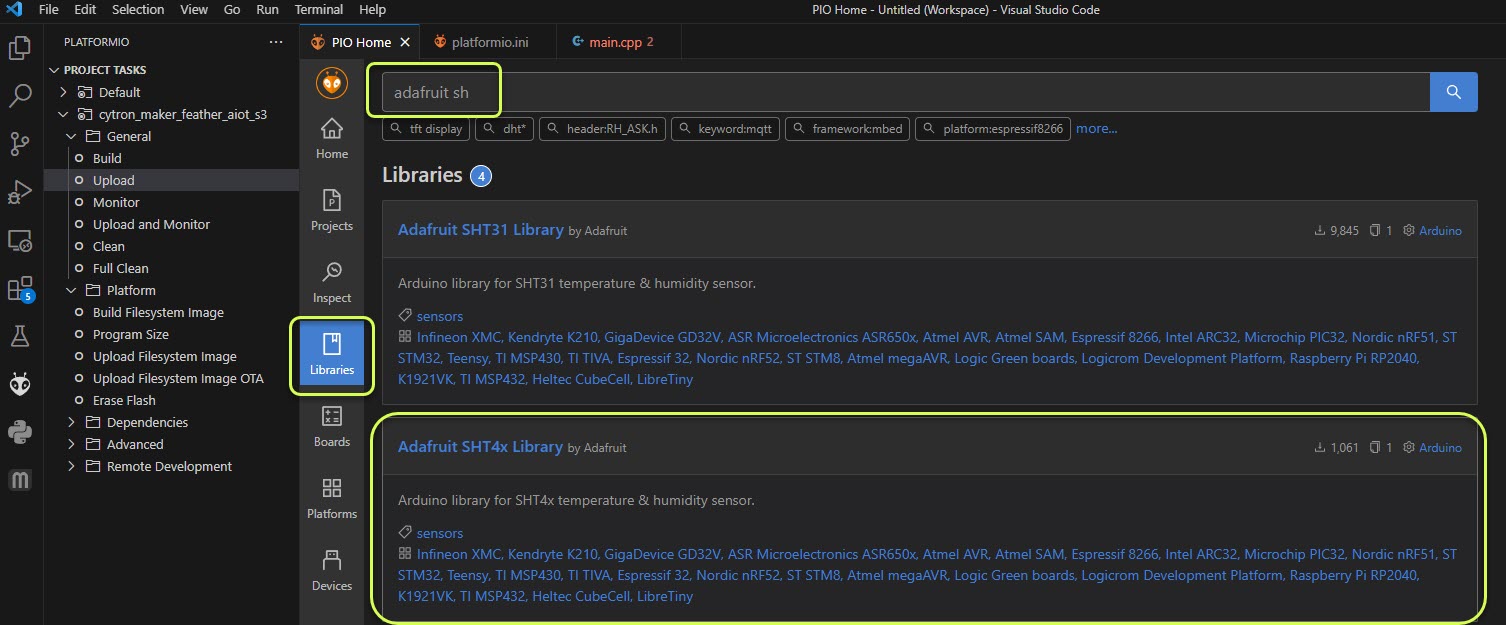Open PIO Home's Boards section
1506x625 pixels.
(x=332, y=426)
